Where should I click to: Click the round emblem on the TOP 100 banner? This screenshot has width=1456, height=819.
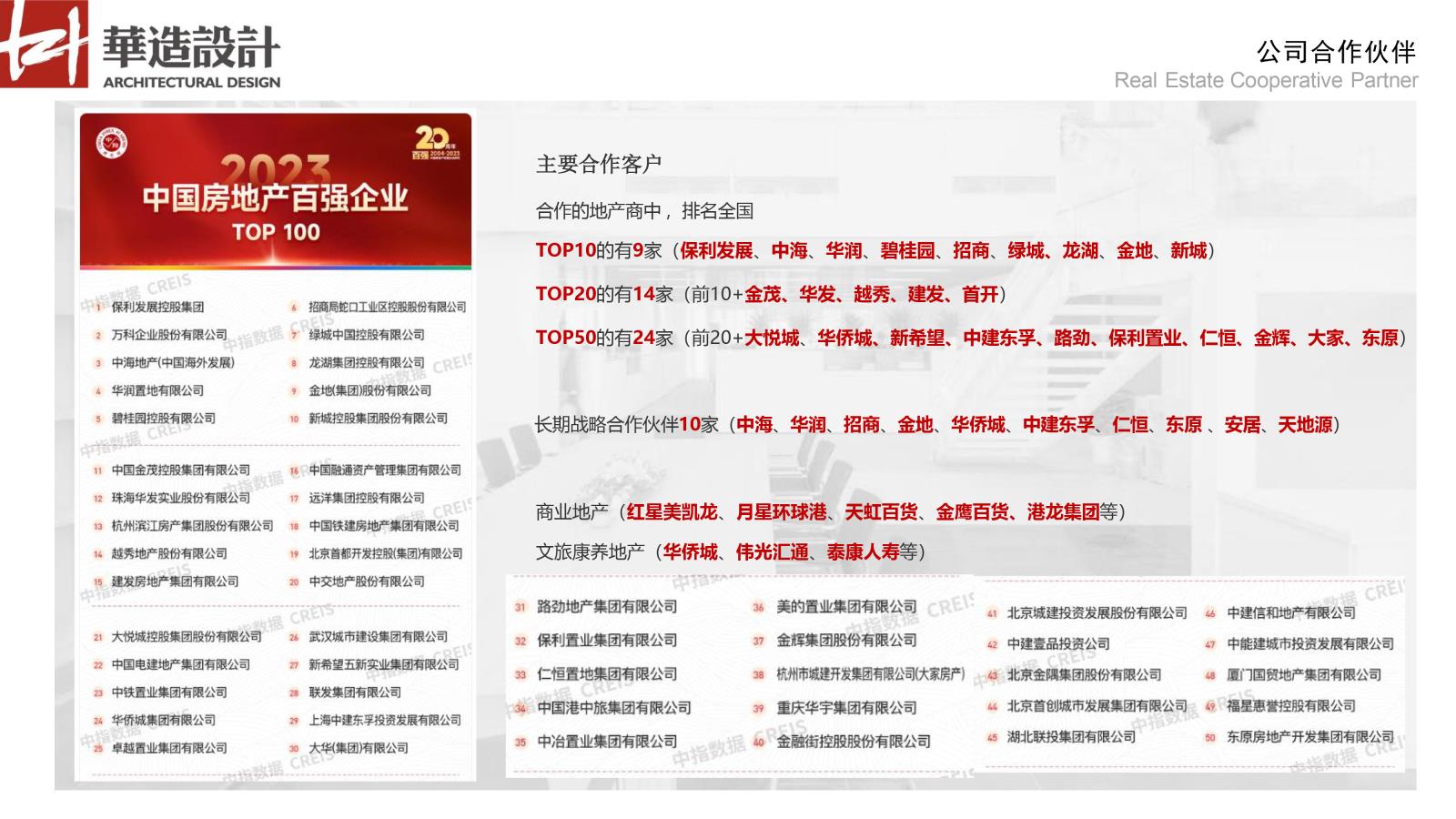click(x=112, y=143)
